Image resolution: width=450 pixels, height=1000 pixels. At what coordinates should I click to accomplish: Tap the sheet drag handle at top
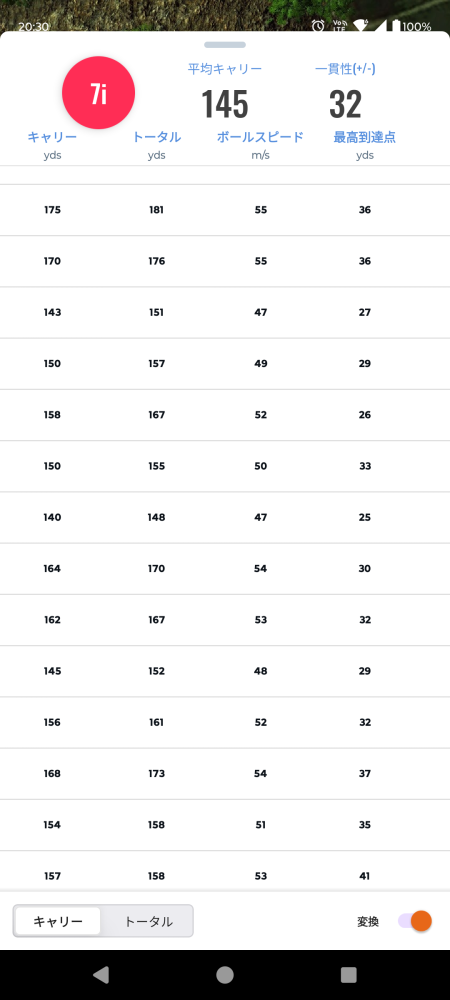[225, 45]
